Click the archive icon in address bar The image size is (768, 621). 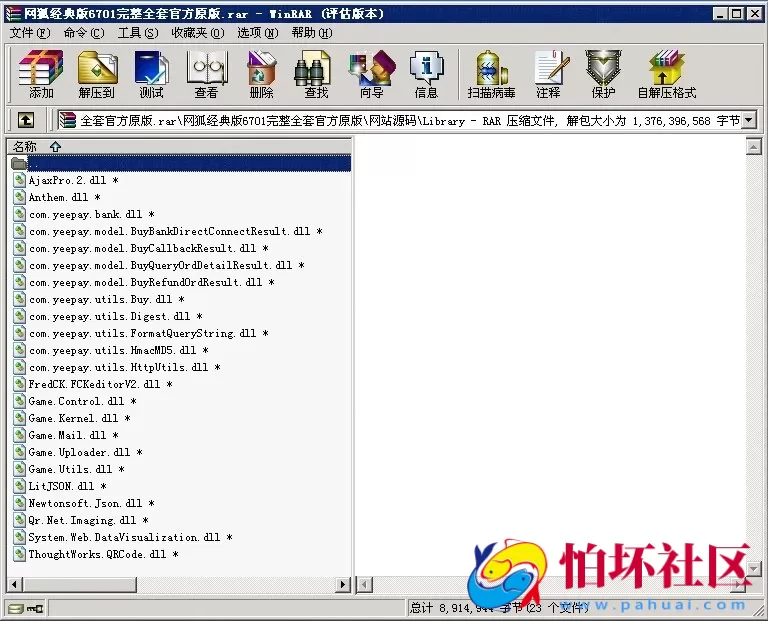click(67, 120)
